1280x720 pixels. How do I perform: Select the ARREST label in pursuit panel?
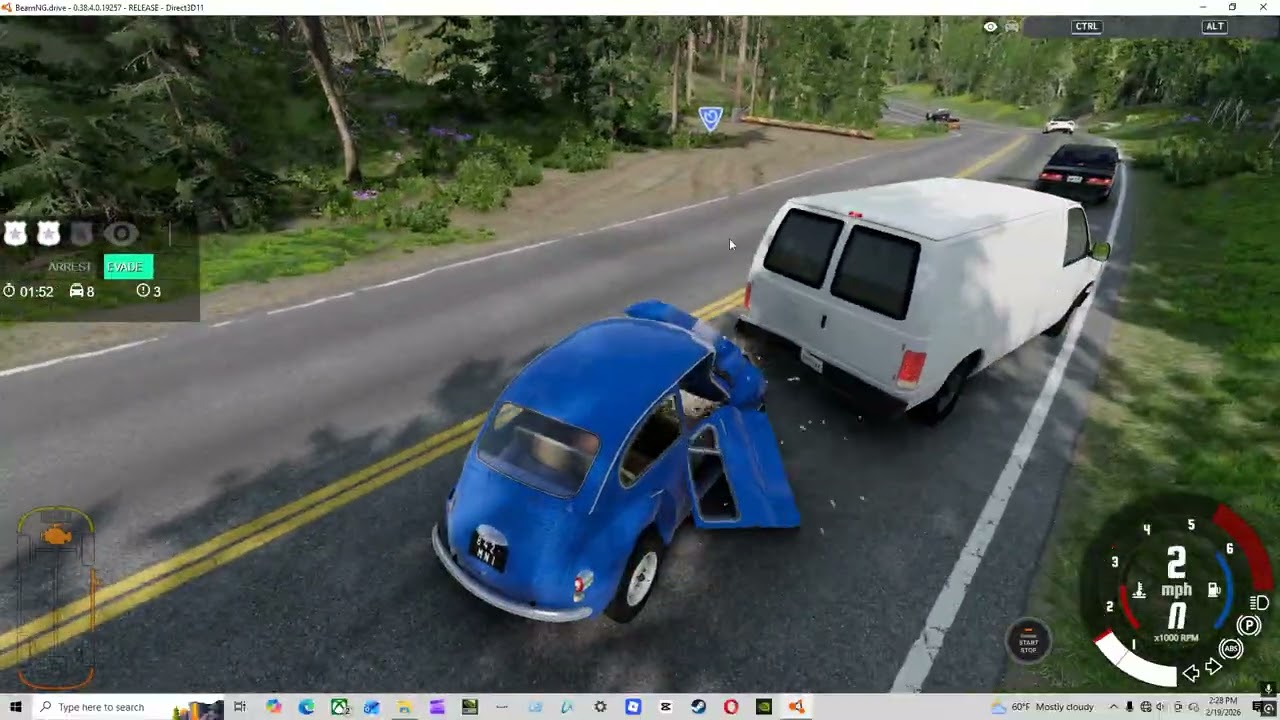pyautogui.click(x=70, y=267)
